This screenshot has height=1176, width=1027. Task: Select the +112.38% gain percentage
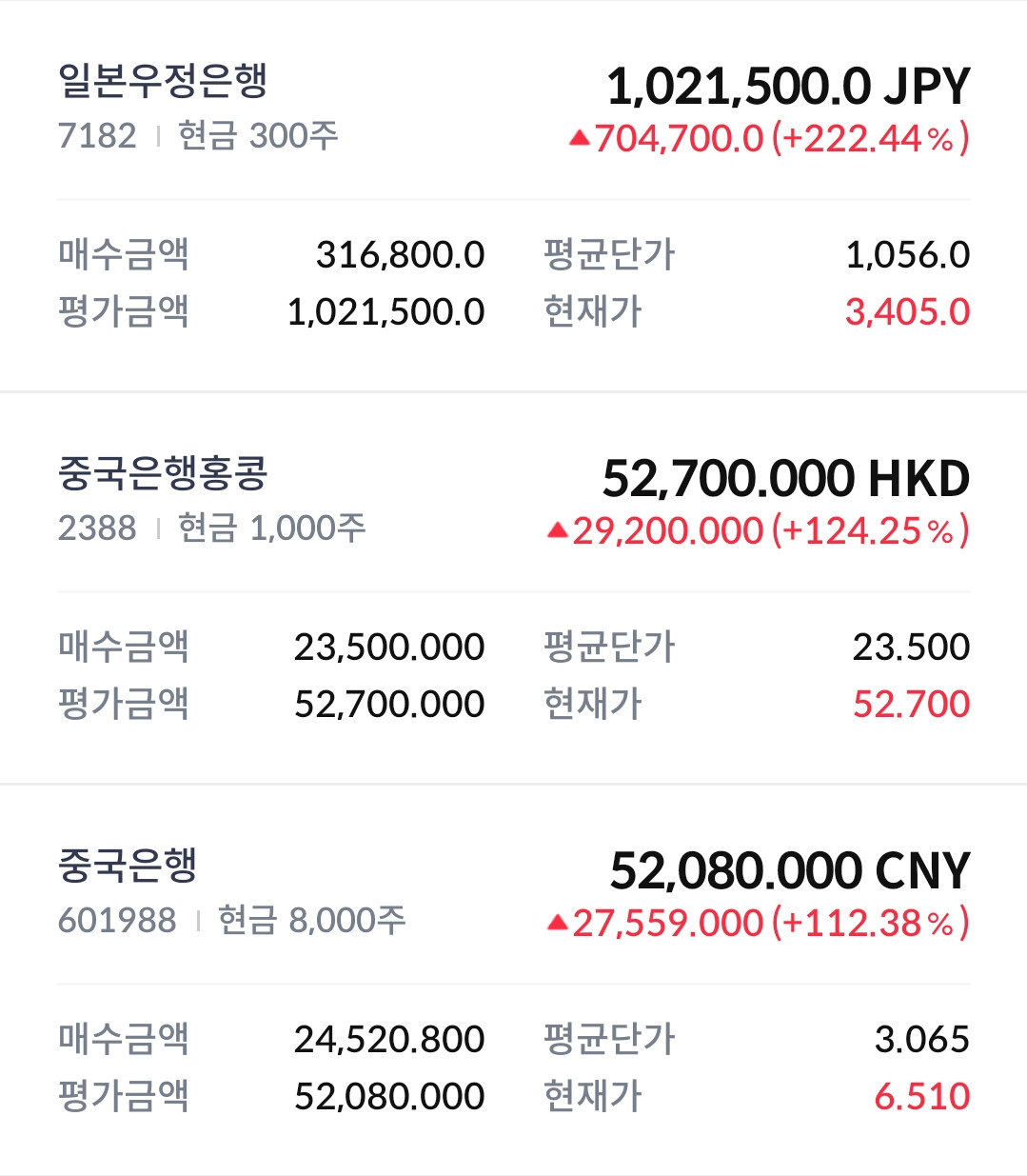[x=871, y=923]
